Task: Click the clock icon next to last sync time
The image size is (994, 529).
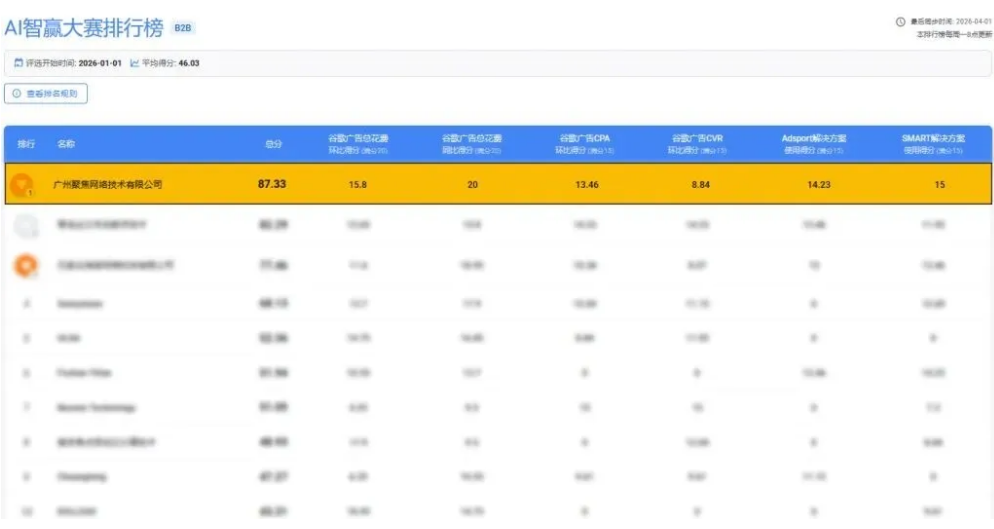Action: tap(900, 21)
